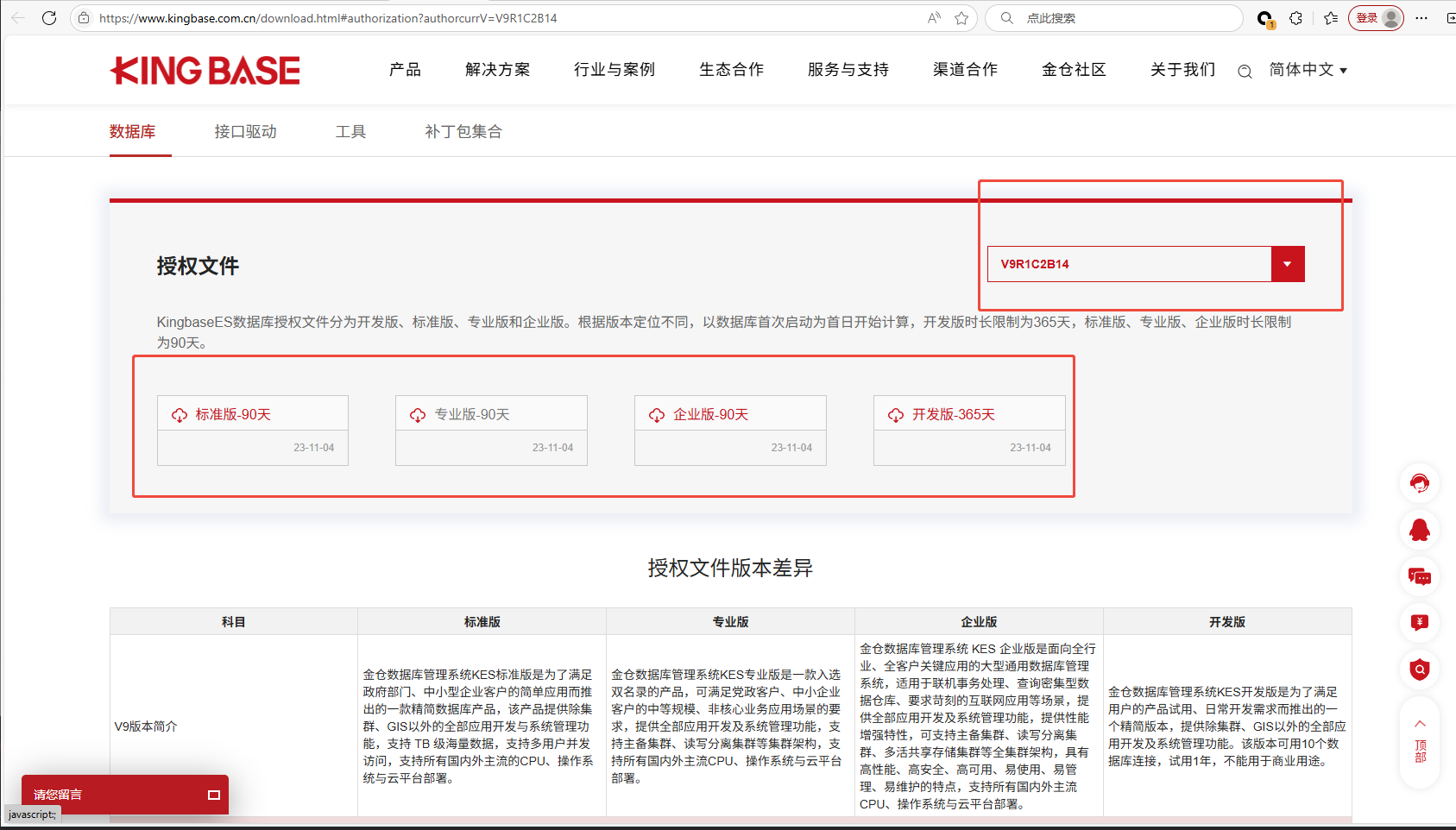Open the favorites list icon

[1331, 18]
